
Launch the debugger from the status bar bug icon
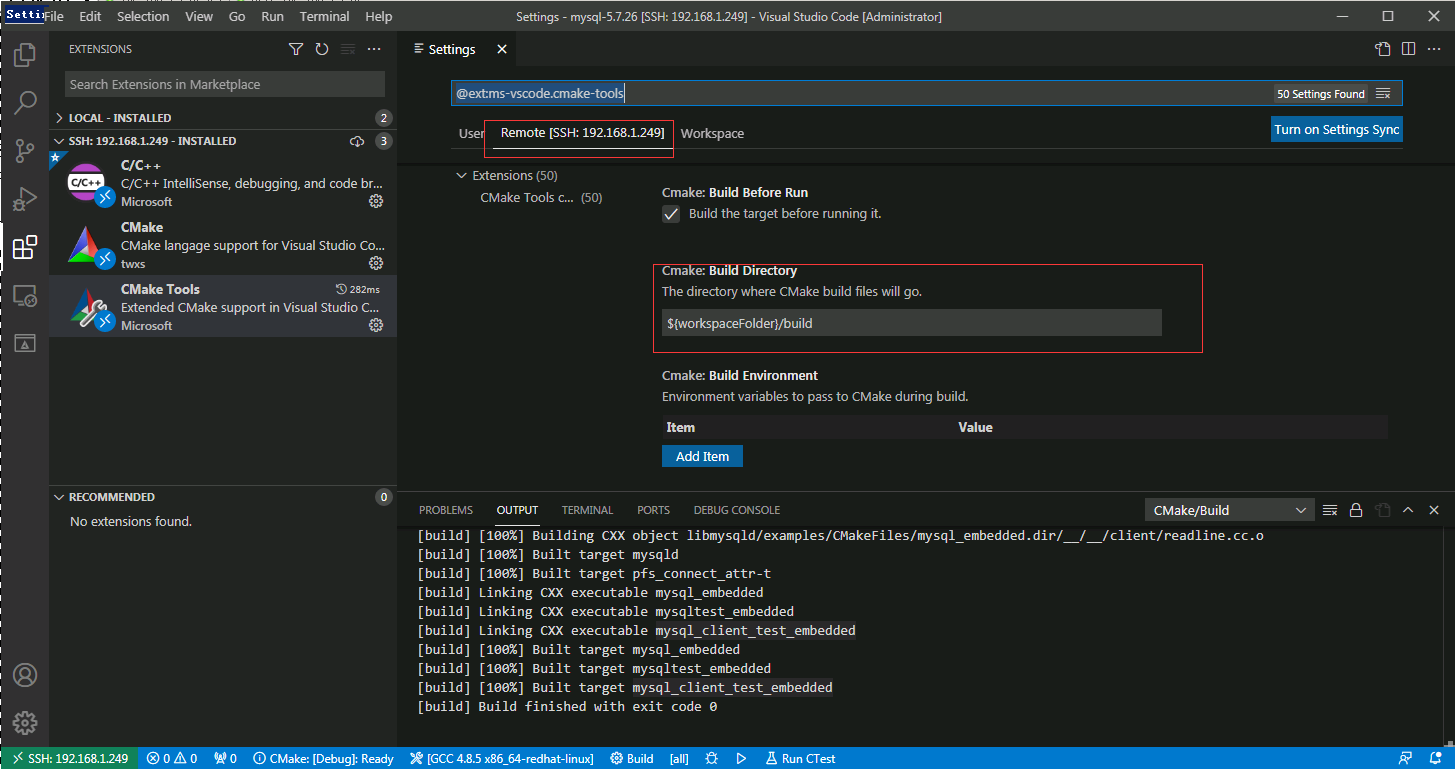coord(711,759)
